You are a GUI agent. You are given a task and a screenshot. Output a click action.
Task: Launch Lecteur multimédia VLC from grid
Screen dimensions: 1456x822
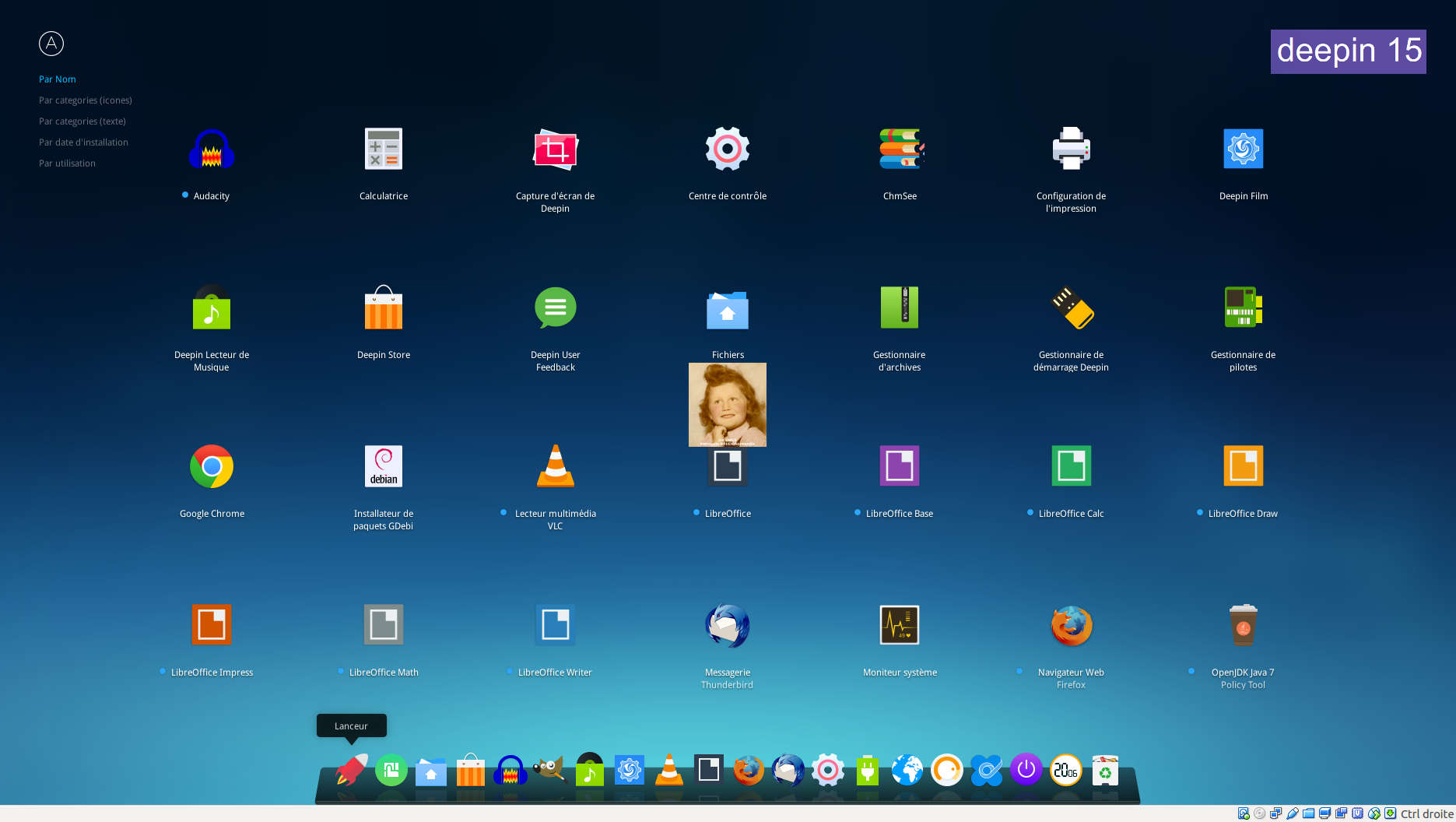point(556,466)
